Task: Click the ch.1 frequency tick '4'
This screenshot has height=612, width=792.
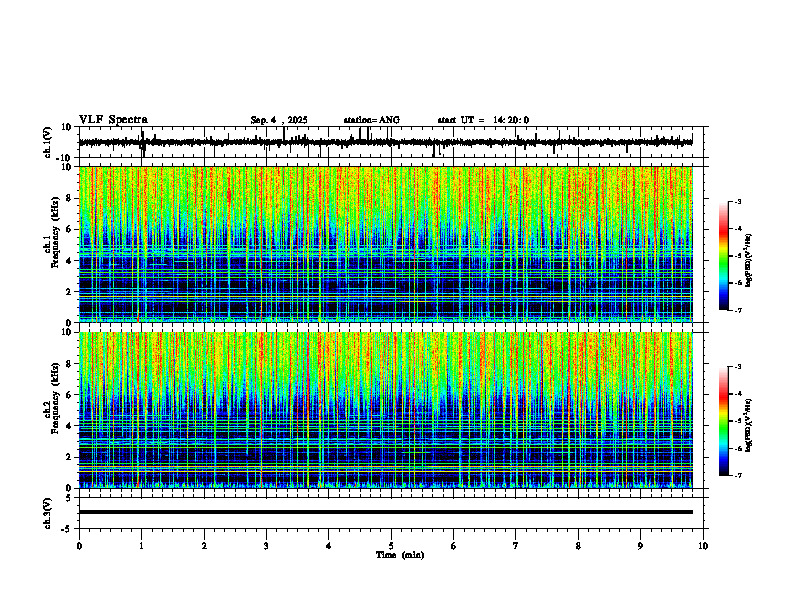Action: point(69,261)
